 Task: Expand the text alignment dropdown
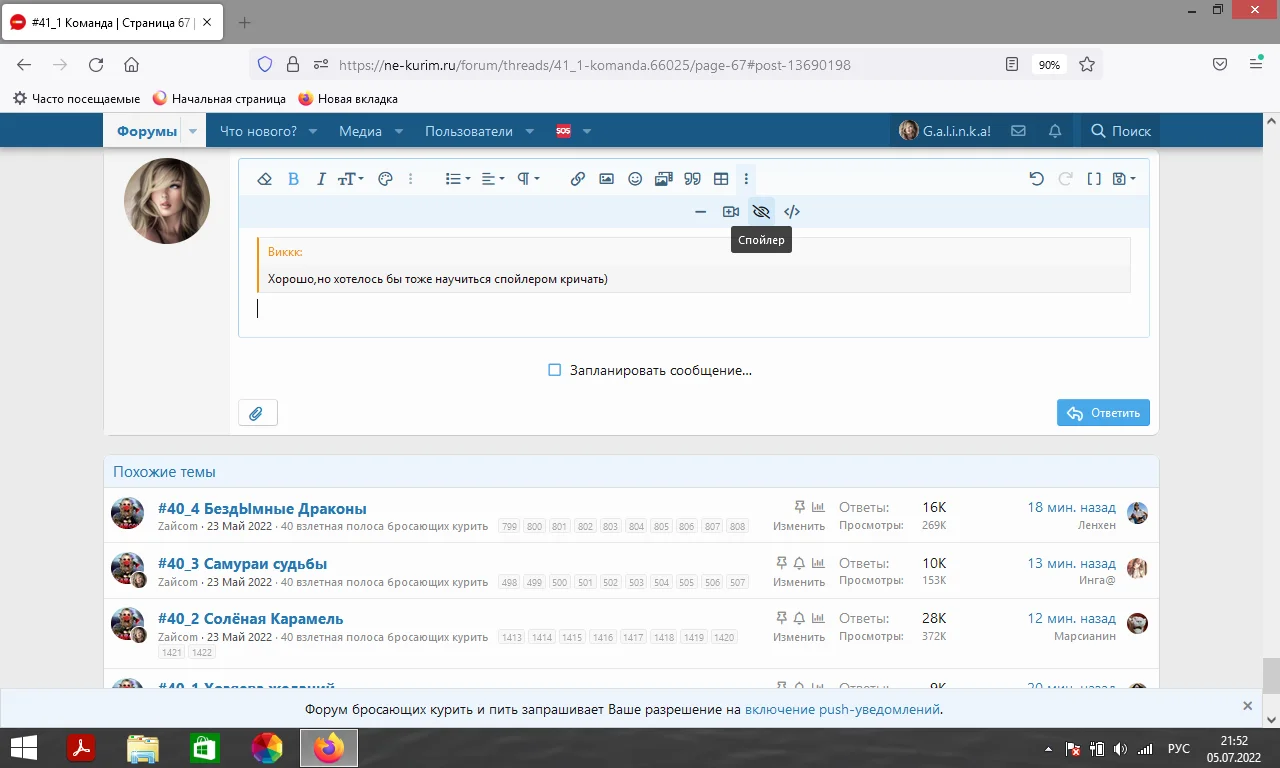click(x=493, y=179)
